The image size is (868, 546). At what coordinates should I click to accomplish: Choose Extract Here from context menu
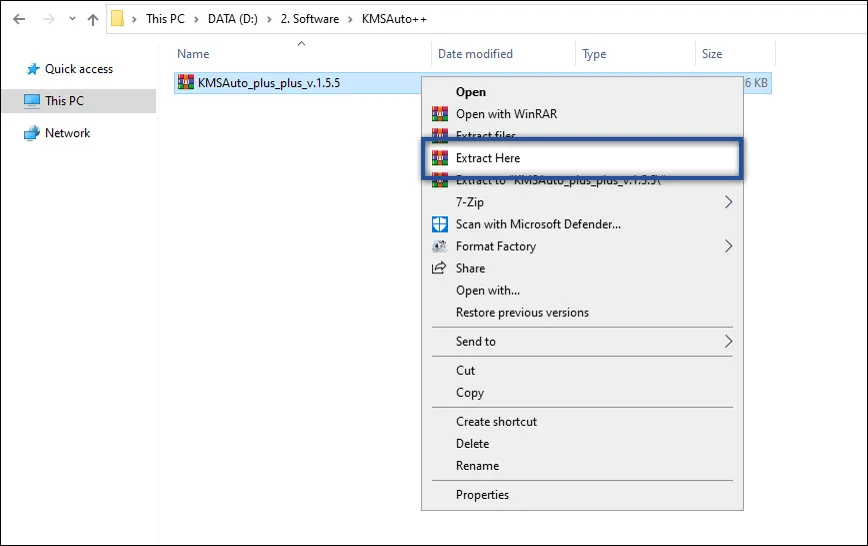coord(488,158)
